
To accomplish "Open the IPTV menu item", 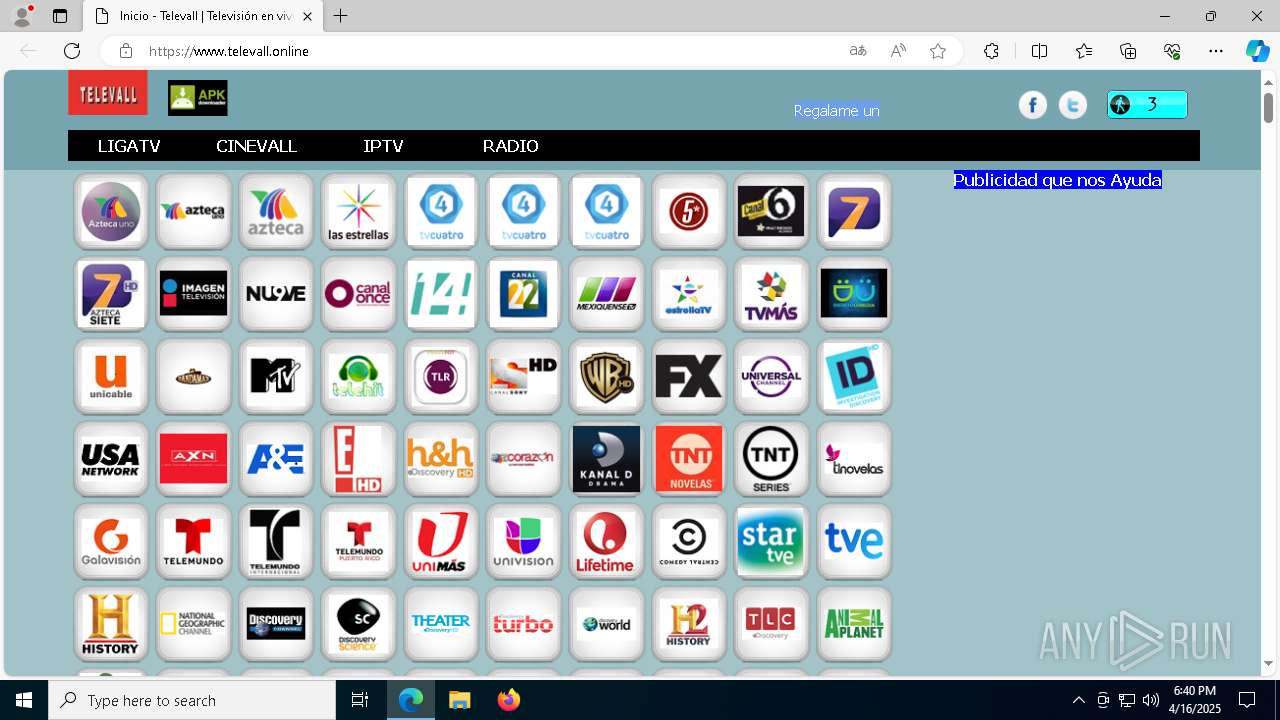I will pyautogui.click(x=383, y=146).
